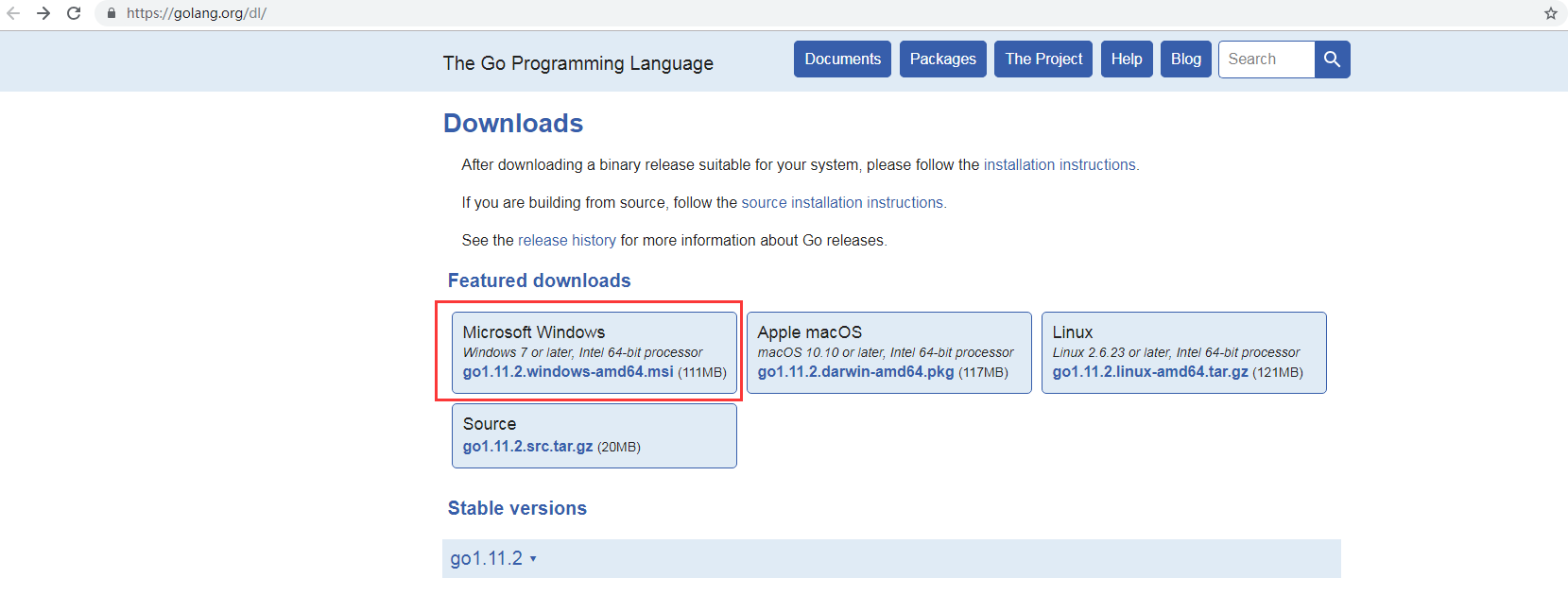Click the Downloads page heading
This screenshot has height=595, width=1568.
click(513, 123)
